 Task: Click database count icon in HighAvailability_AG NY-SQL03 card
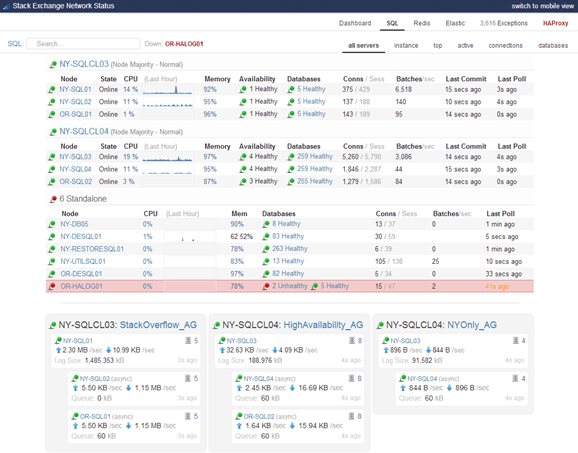[352, 341]
